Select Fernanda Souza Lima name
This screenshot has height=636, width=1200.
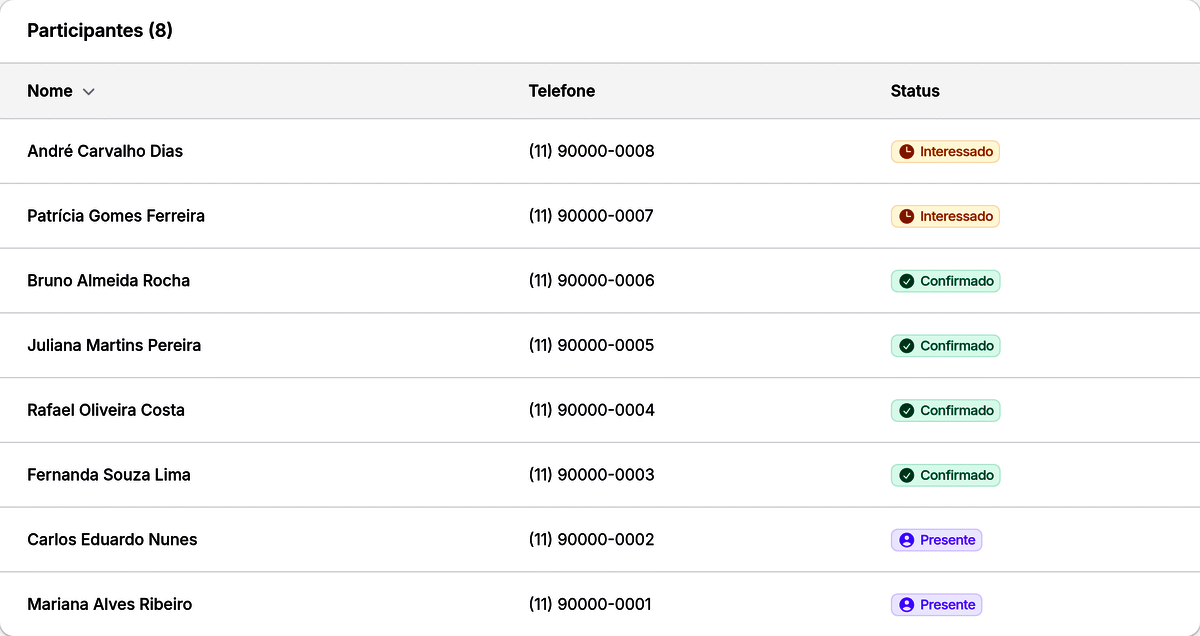(109, 475)
